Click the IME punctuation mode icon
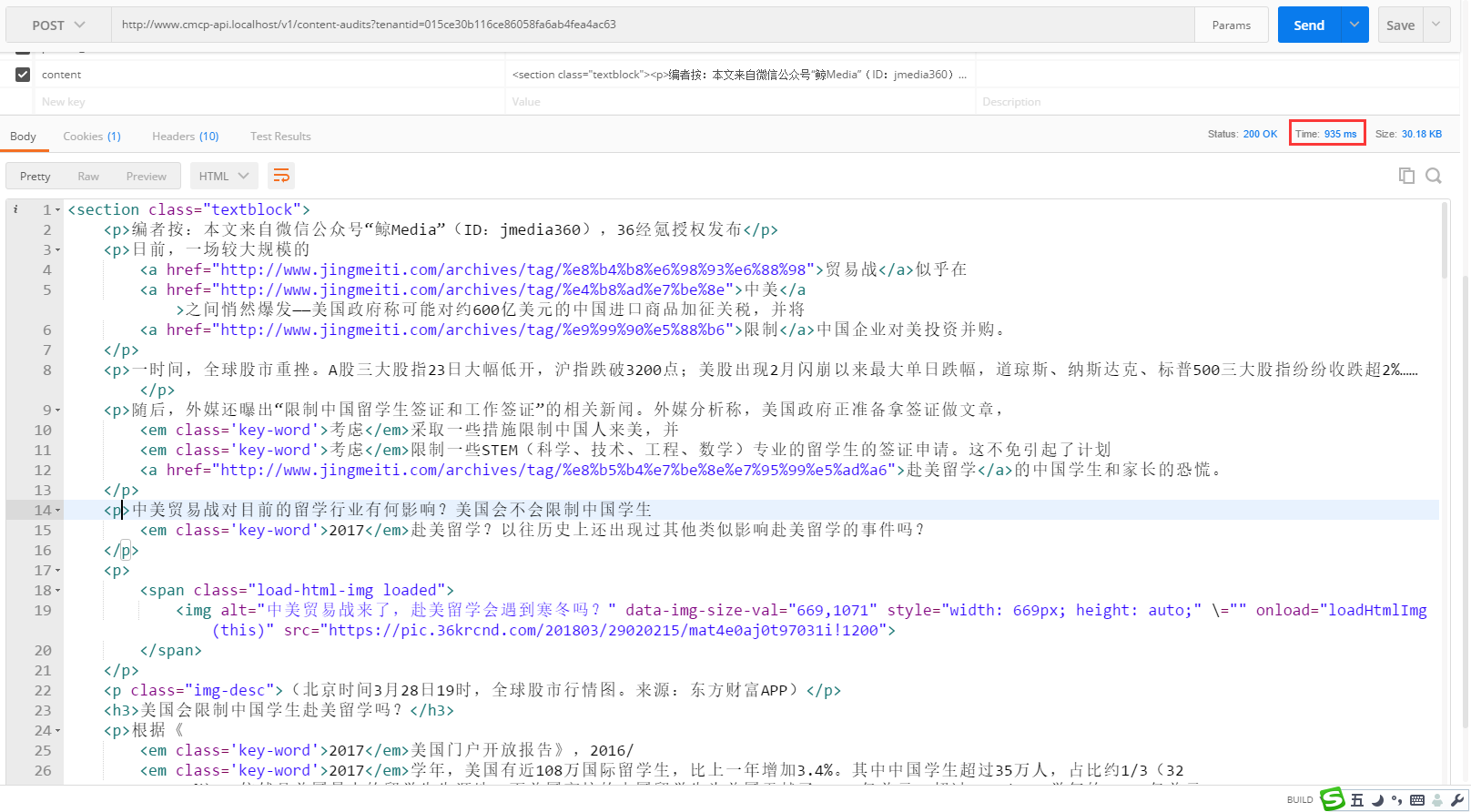Screen dimensions: 1471x812 pos(1397,800)
